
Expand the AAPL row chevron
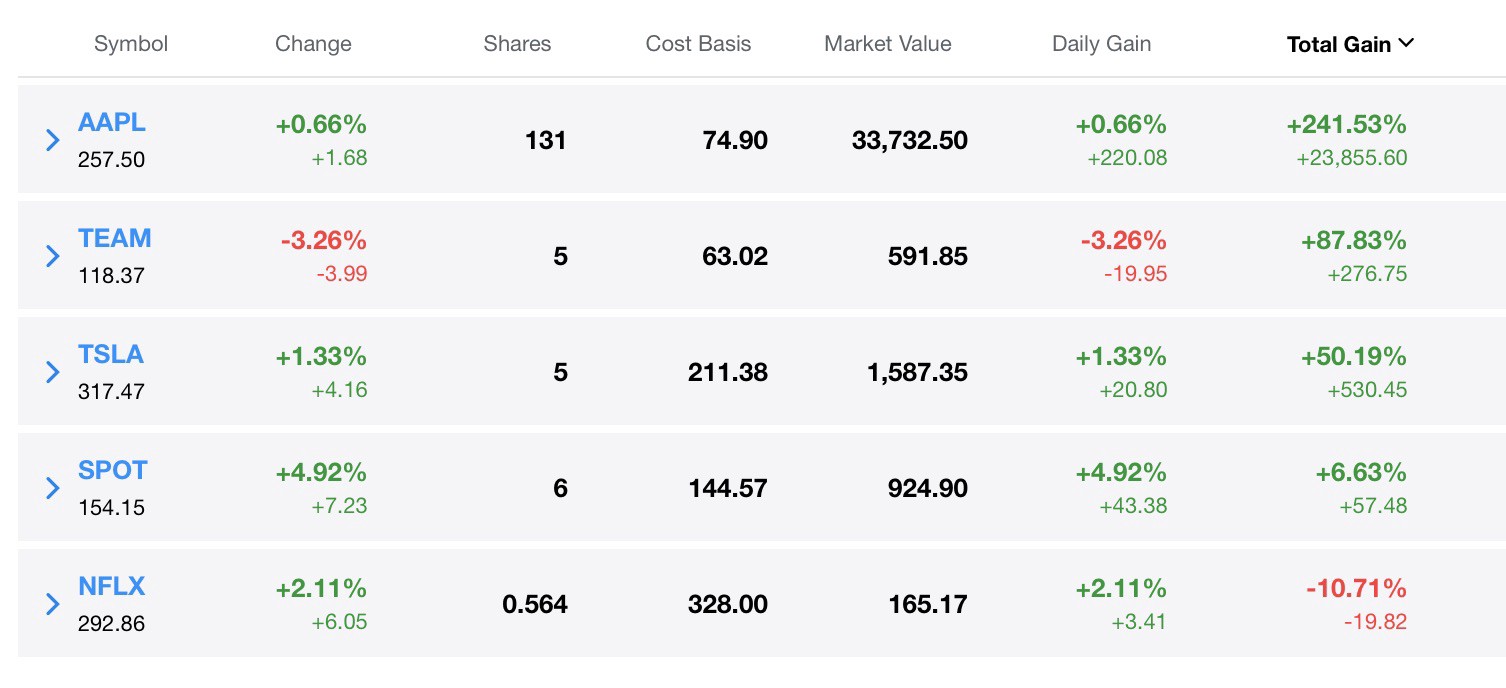[53, 140]
